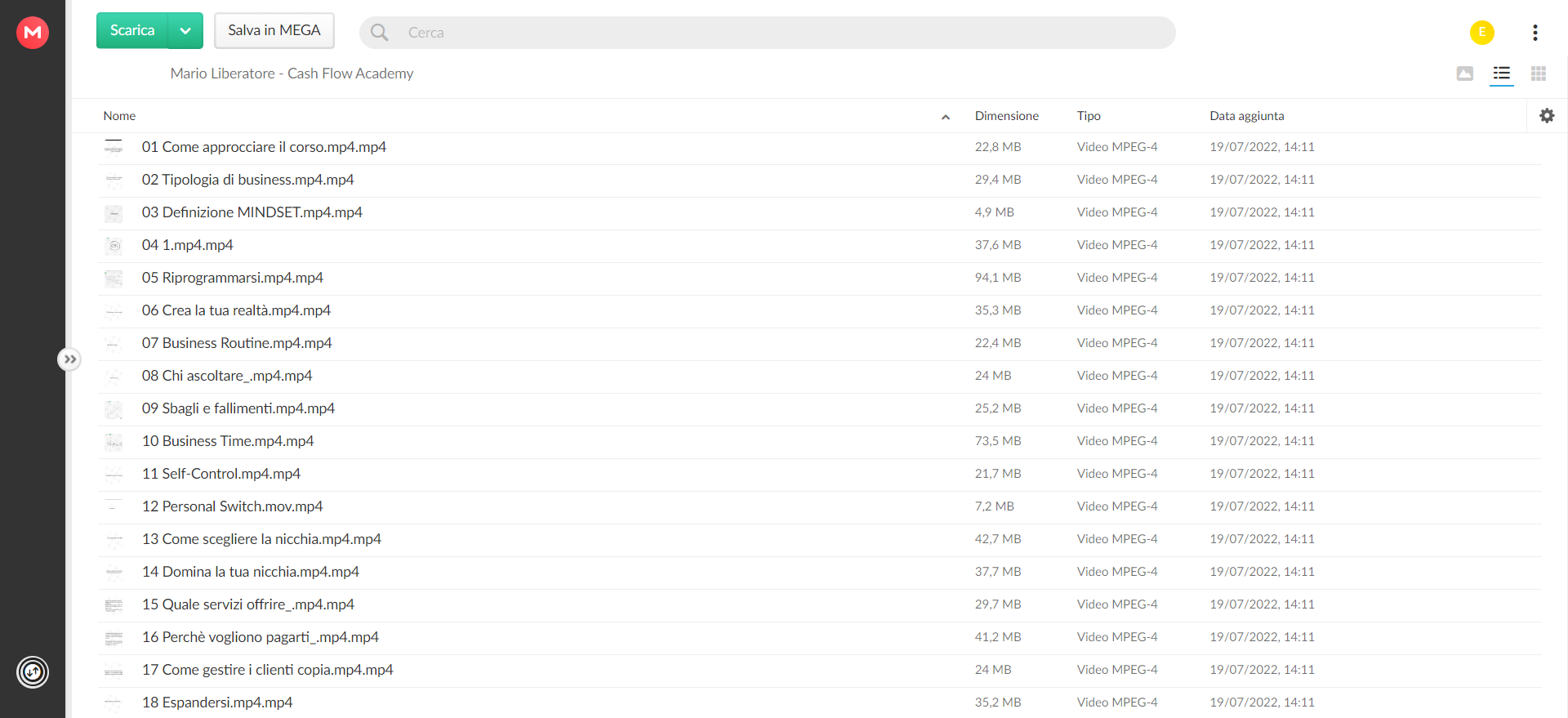Switch to image gallery view
Viewport: 1568px width, 718px height.
coord(1465,74)
